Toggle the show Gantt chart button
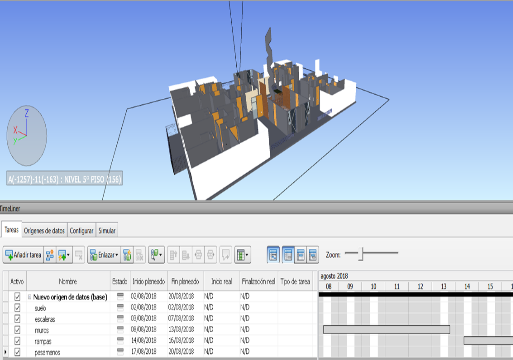The width and height of the screenshot is (513, 360). pos(273,255)
